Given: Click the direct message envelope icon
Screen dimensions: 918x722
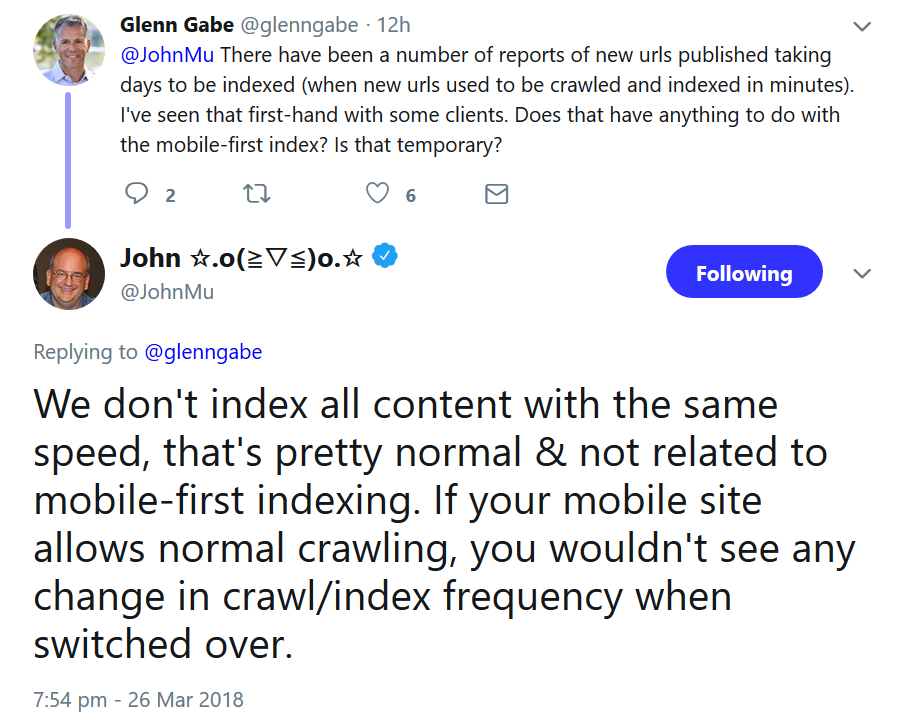Looking at the screenshot, I should tap(496, 194).
